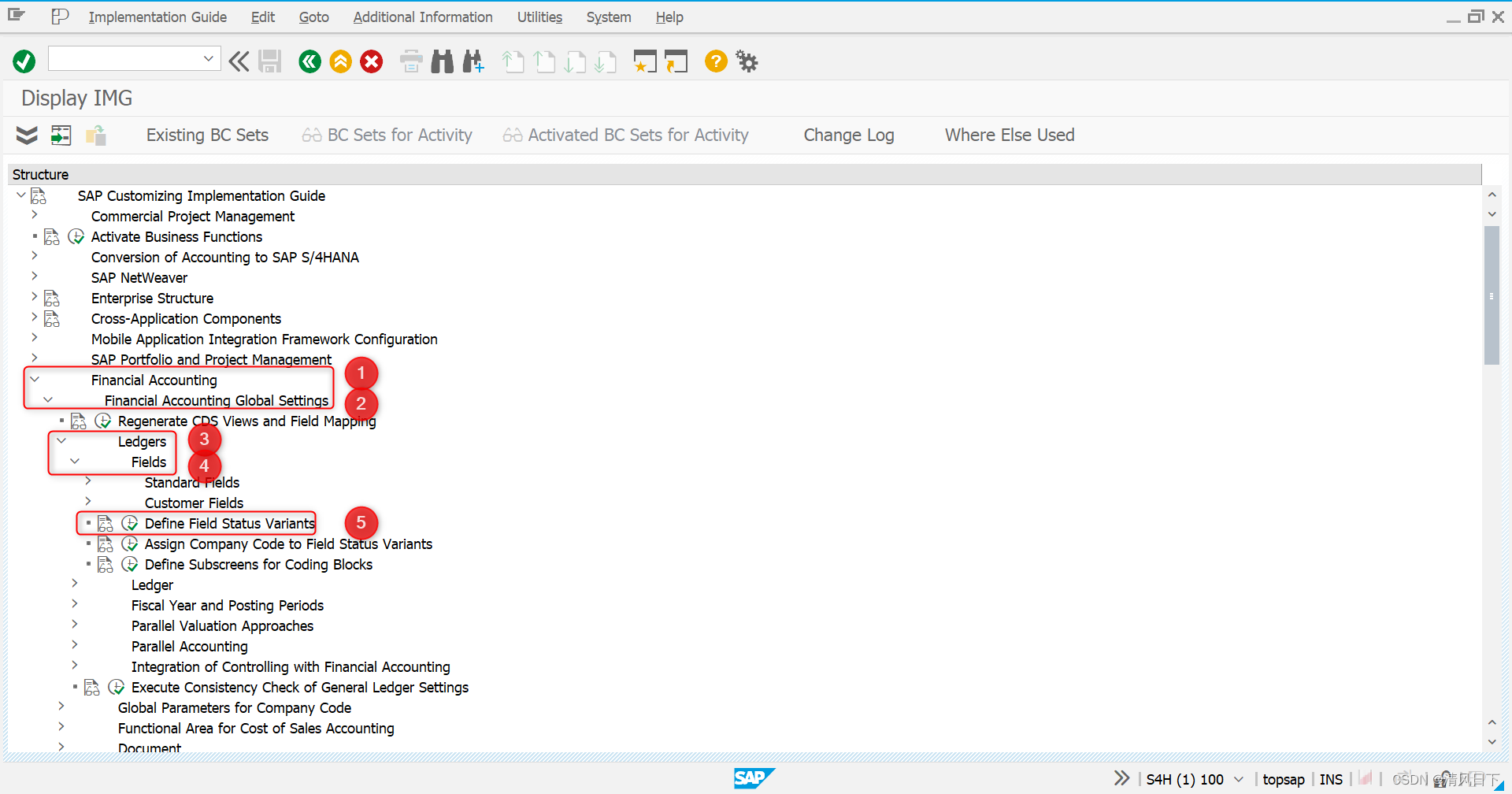This screenshot has width=1512, height=794.
Task: Click the Next Page icon
Action: coord(575,61)
